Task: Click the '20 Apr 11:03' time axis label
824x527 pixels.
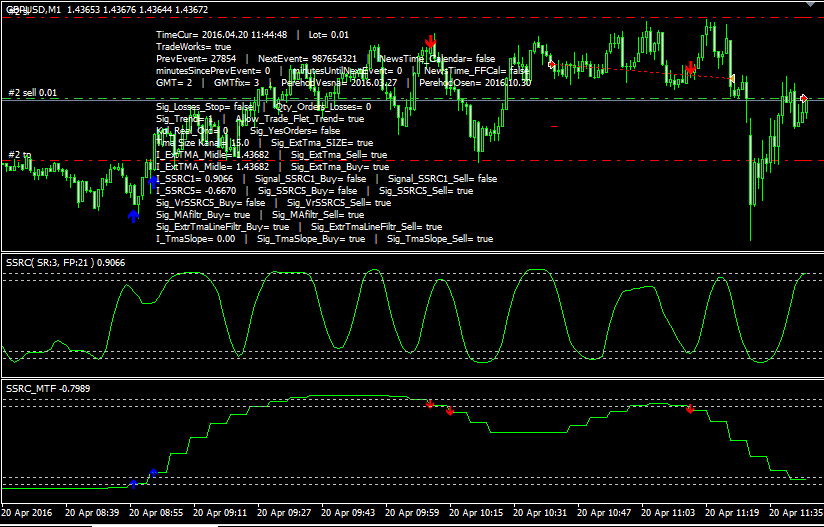Action: coord(669,512)
